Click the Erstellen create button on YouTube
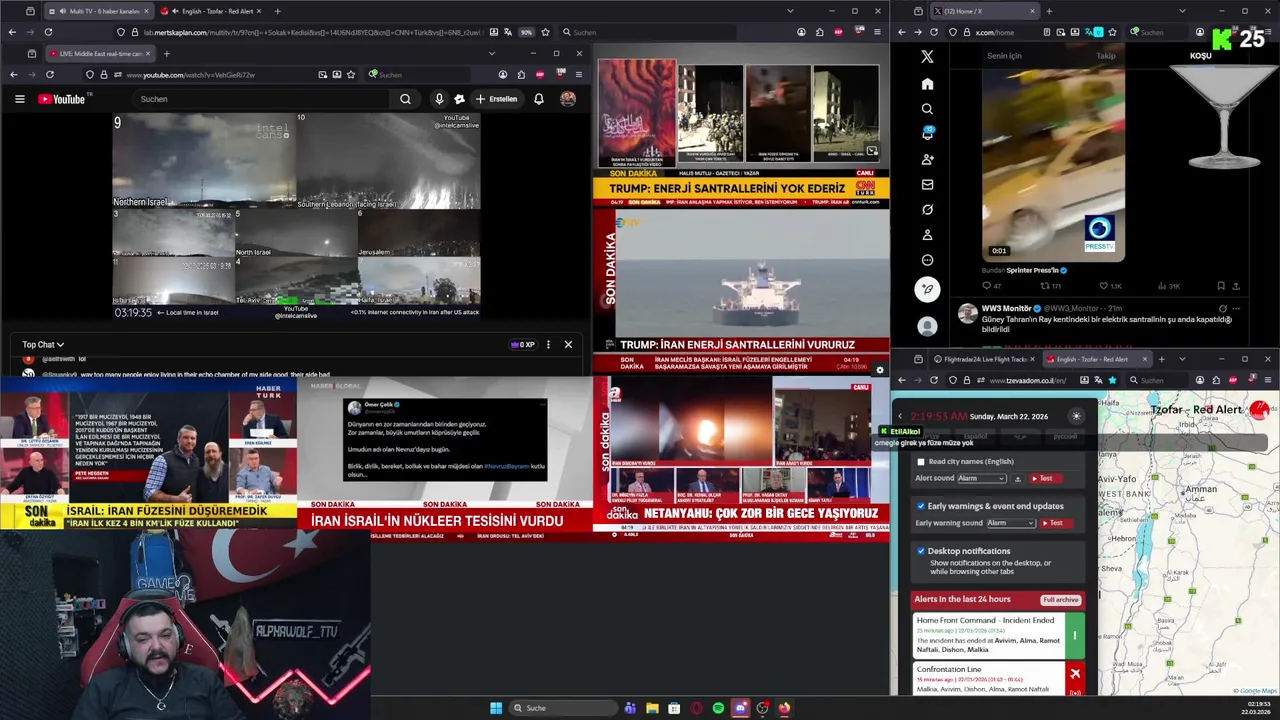The image size is (1280, 720). tap(496, 99)
